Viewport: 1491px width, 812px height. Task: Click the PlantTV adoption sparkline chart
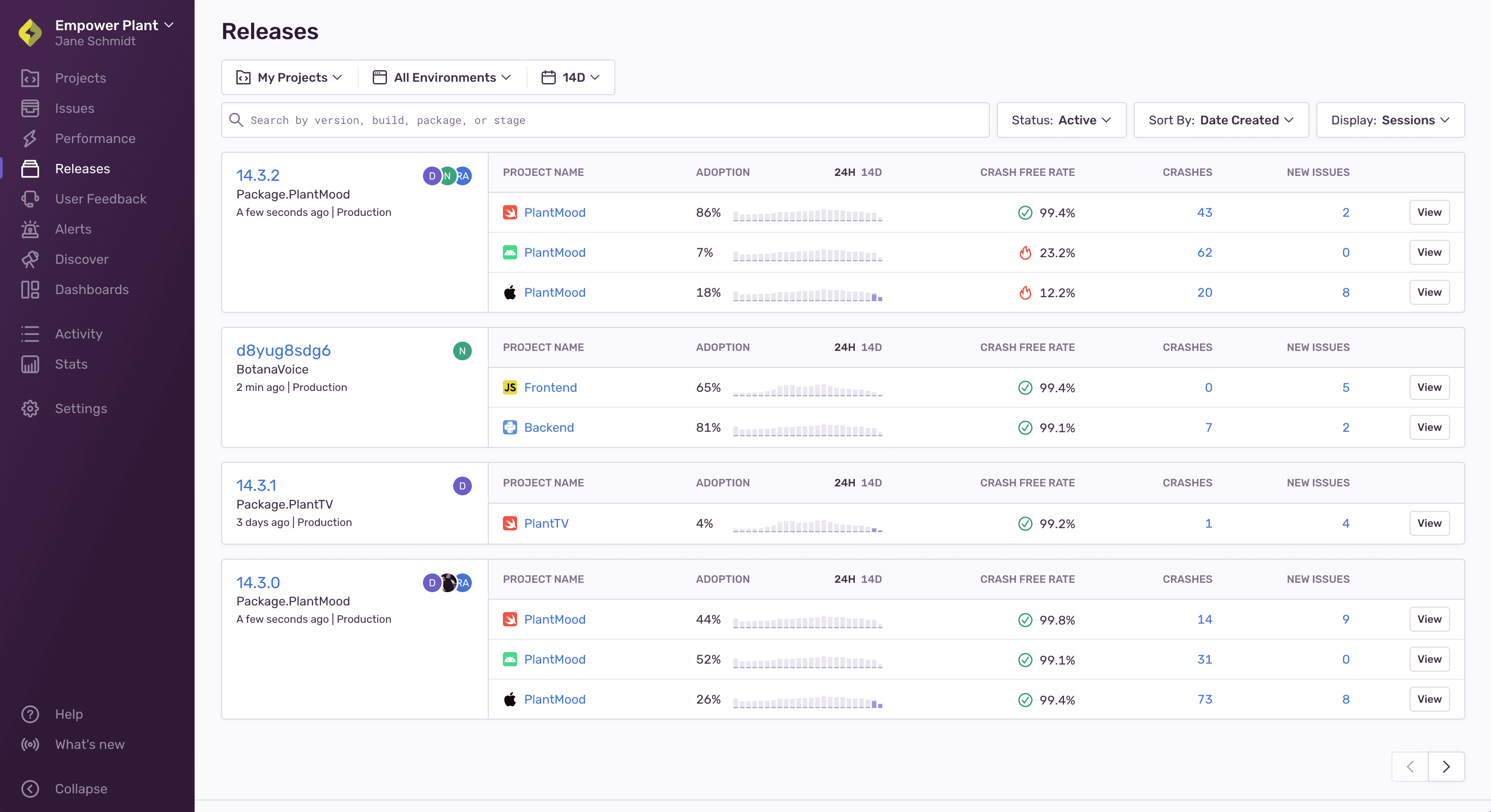(x=807, y=527)
